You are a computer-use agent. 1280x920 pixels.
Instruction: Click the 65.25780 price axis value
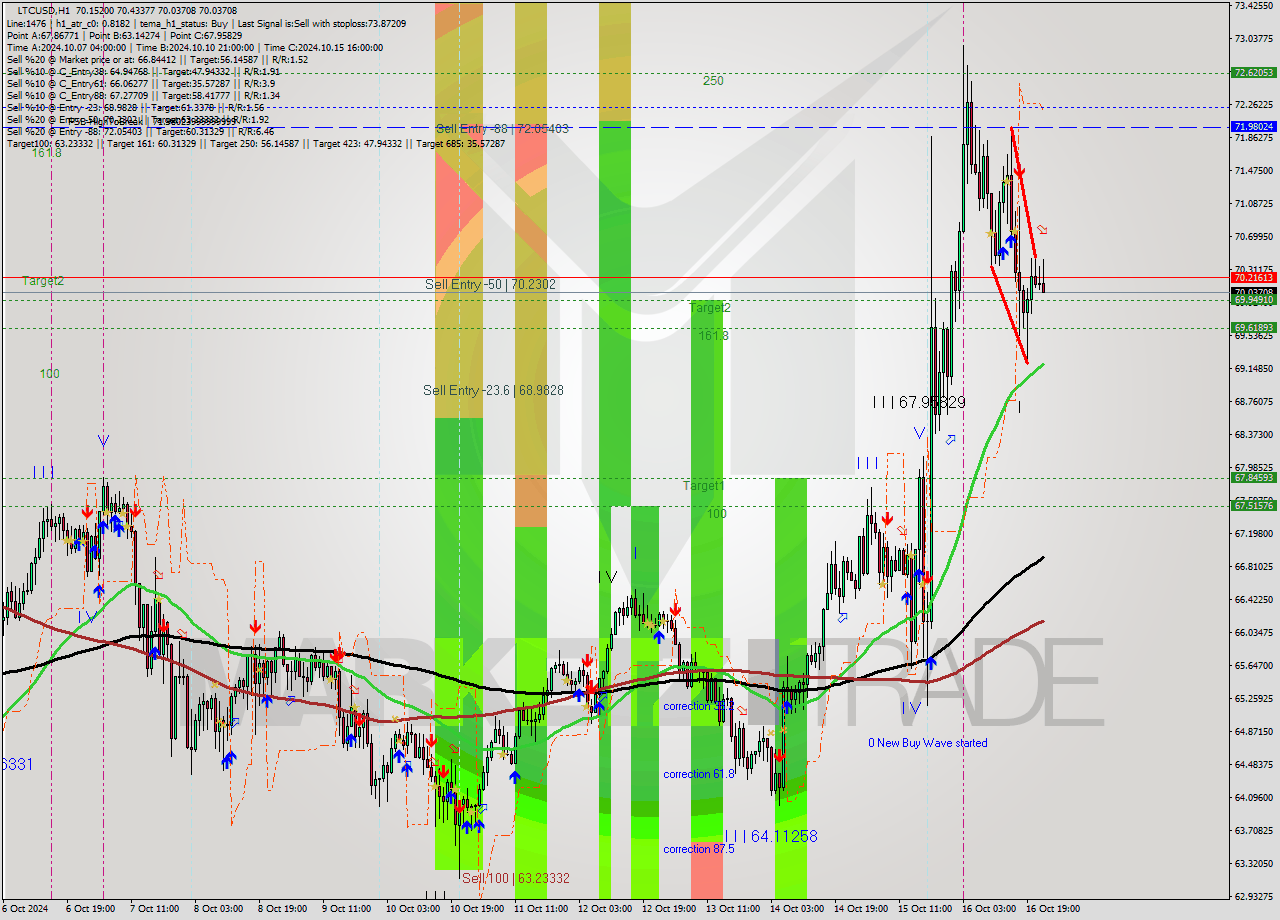tap(1254, 698)
